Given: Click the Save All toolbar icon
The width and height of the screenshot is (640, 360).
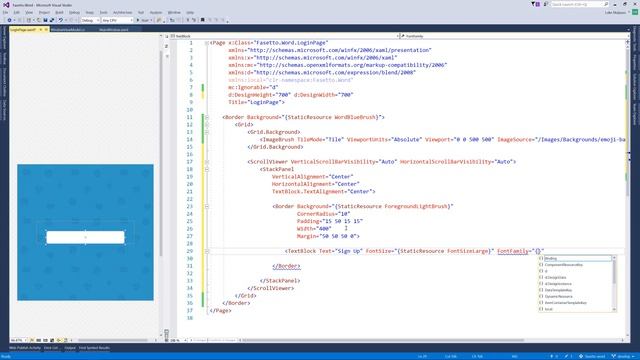Looking at the screenshot, I should (x=52, y=20).
